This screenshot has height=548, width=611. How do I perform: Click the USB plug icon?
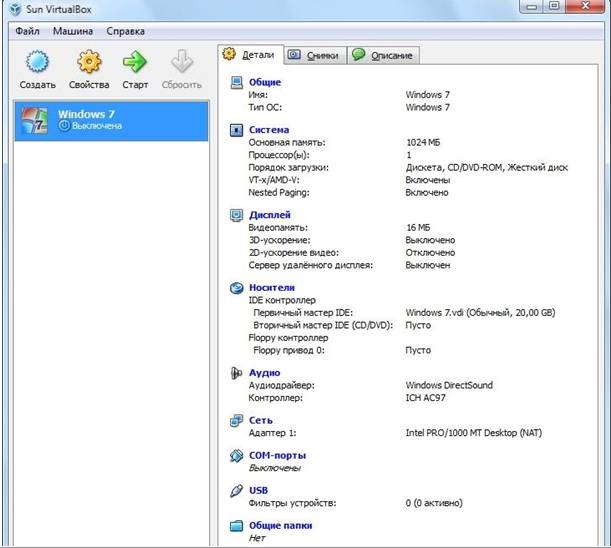[x=237, y=491]
